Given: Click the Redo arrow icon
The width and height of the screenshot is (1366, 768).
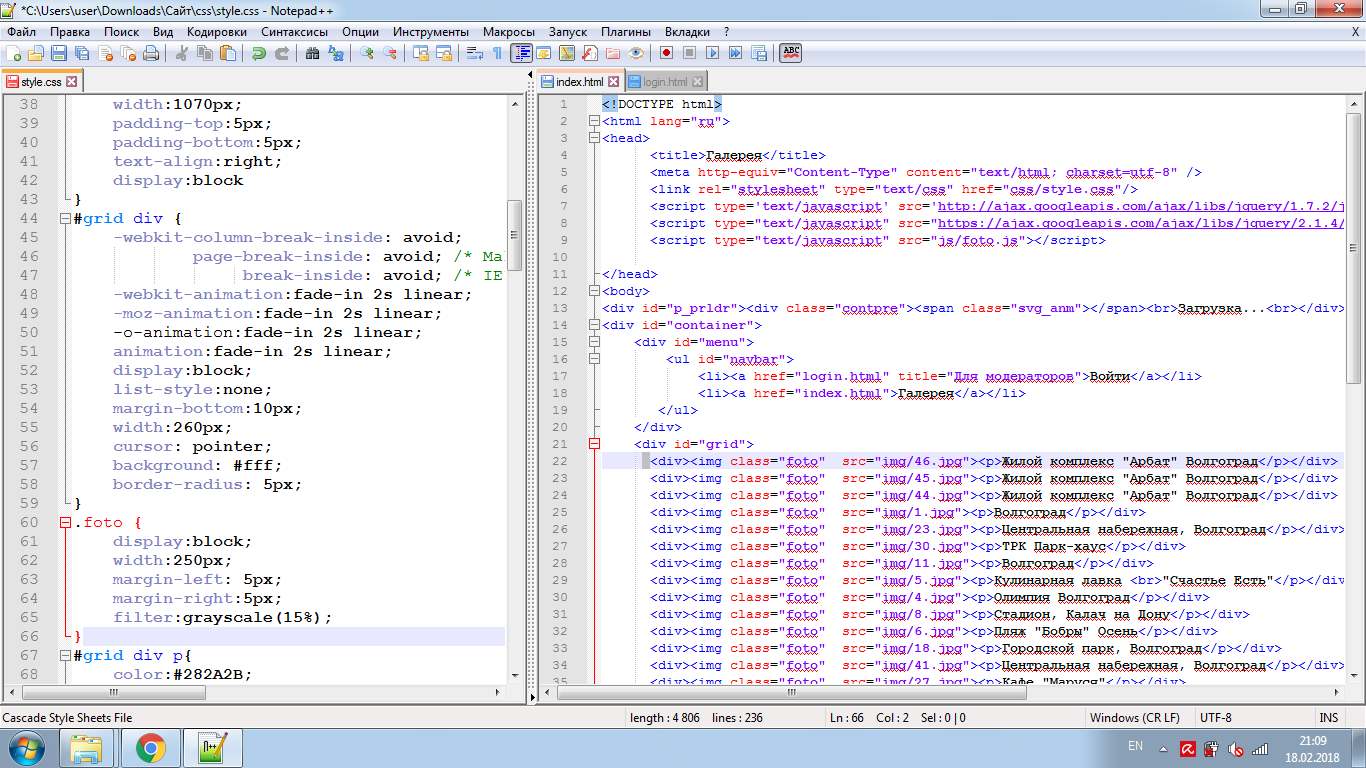Looking at the screenshot, I should [x=282, y=53].
